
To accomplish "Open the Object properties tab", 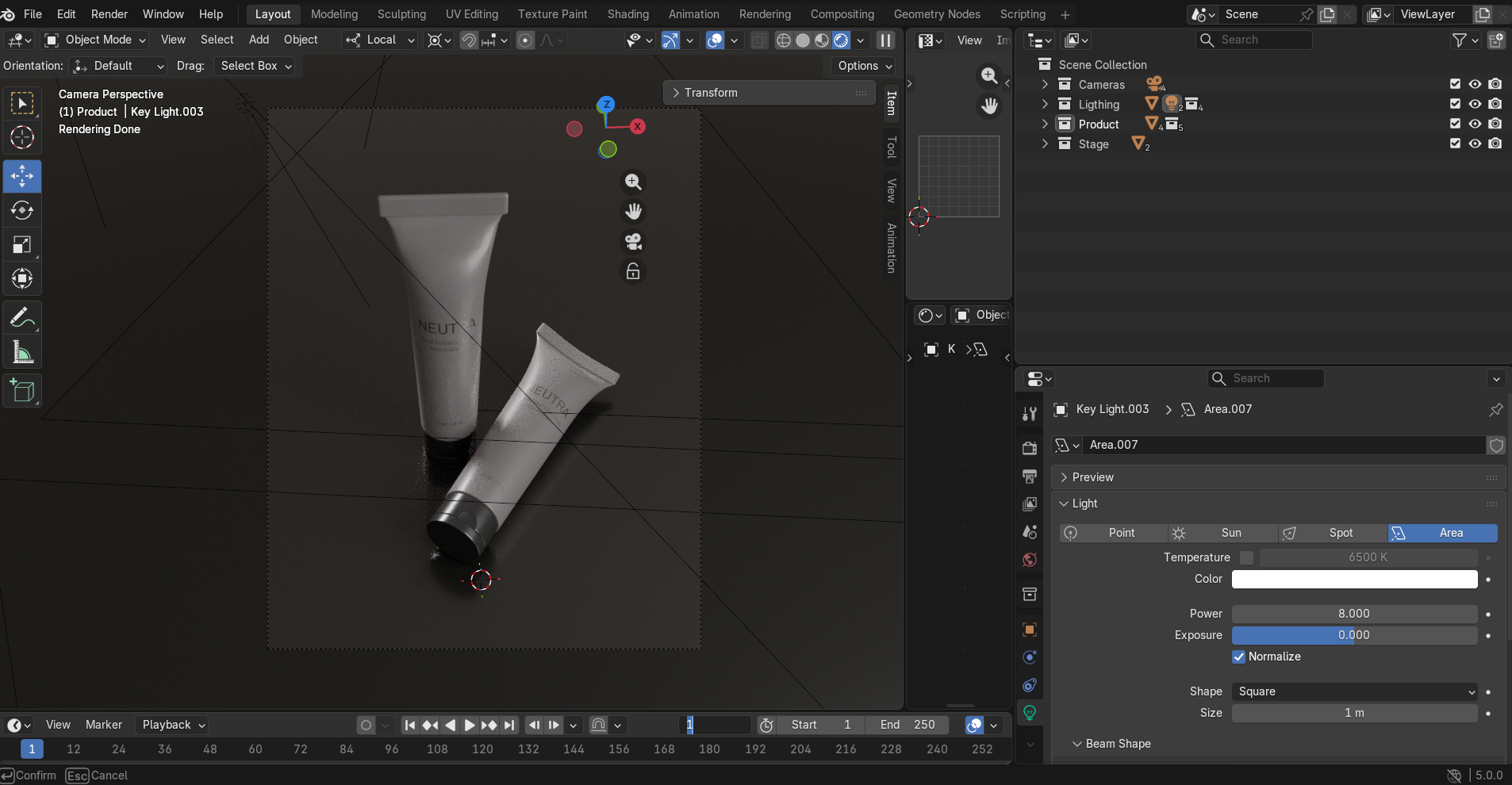I will 1030,630.
